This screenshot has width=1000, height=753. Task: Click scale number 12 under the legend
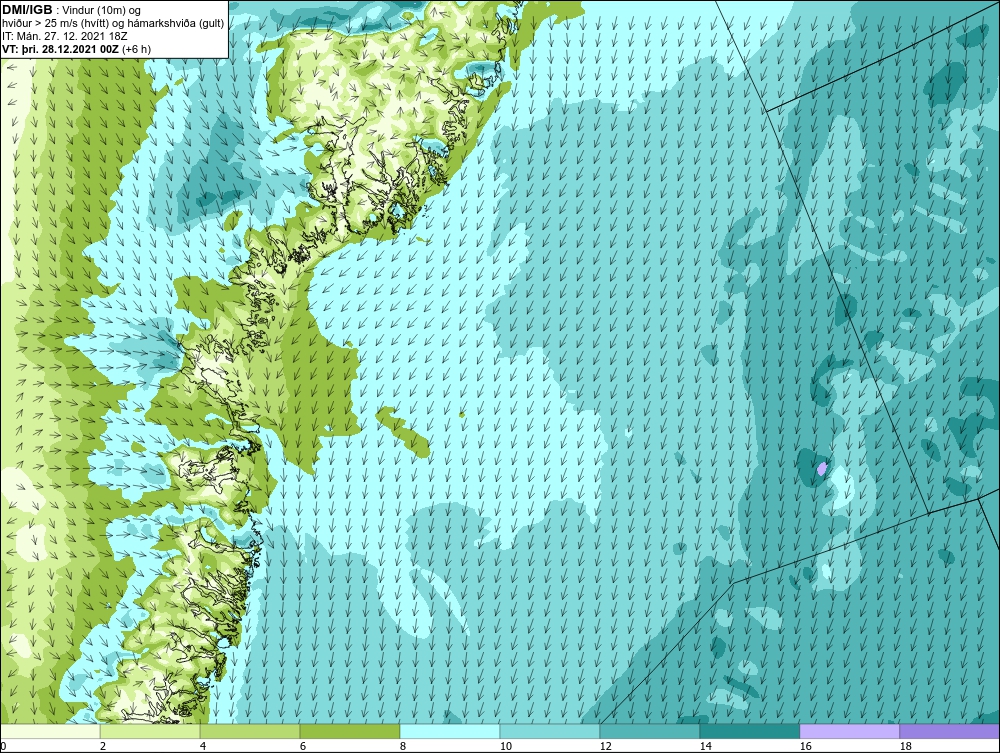[605, 746]
